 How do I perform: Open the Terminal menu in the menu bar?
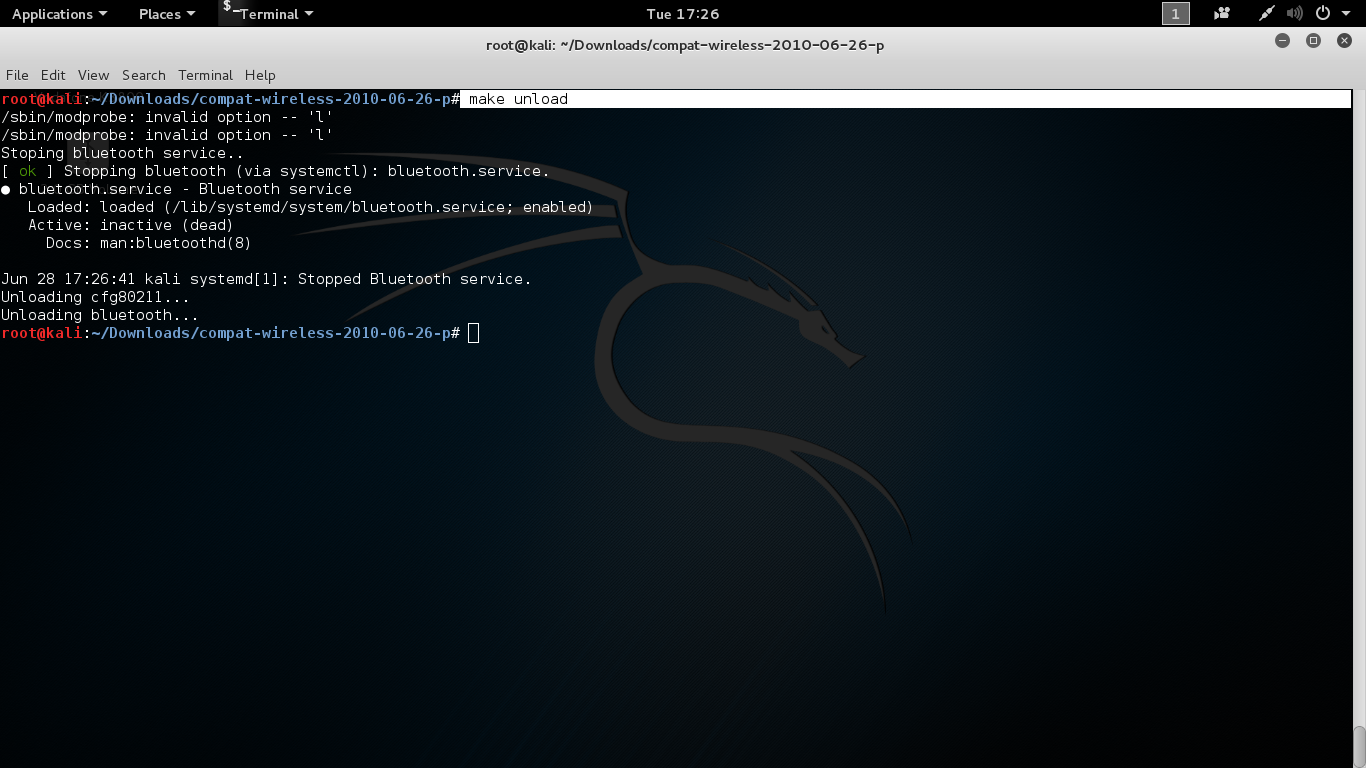click(205, 75)
